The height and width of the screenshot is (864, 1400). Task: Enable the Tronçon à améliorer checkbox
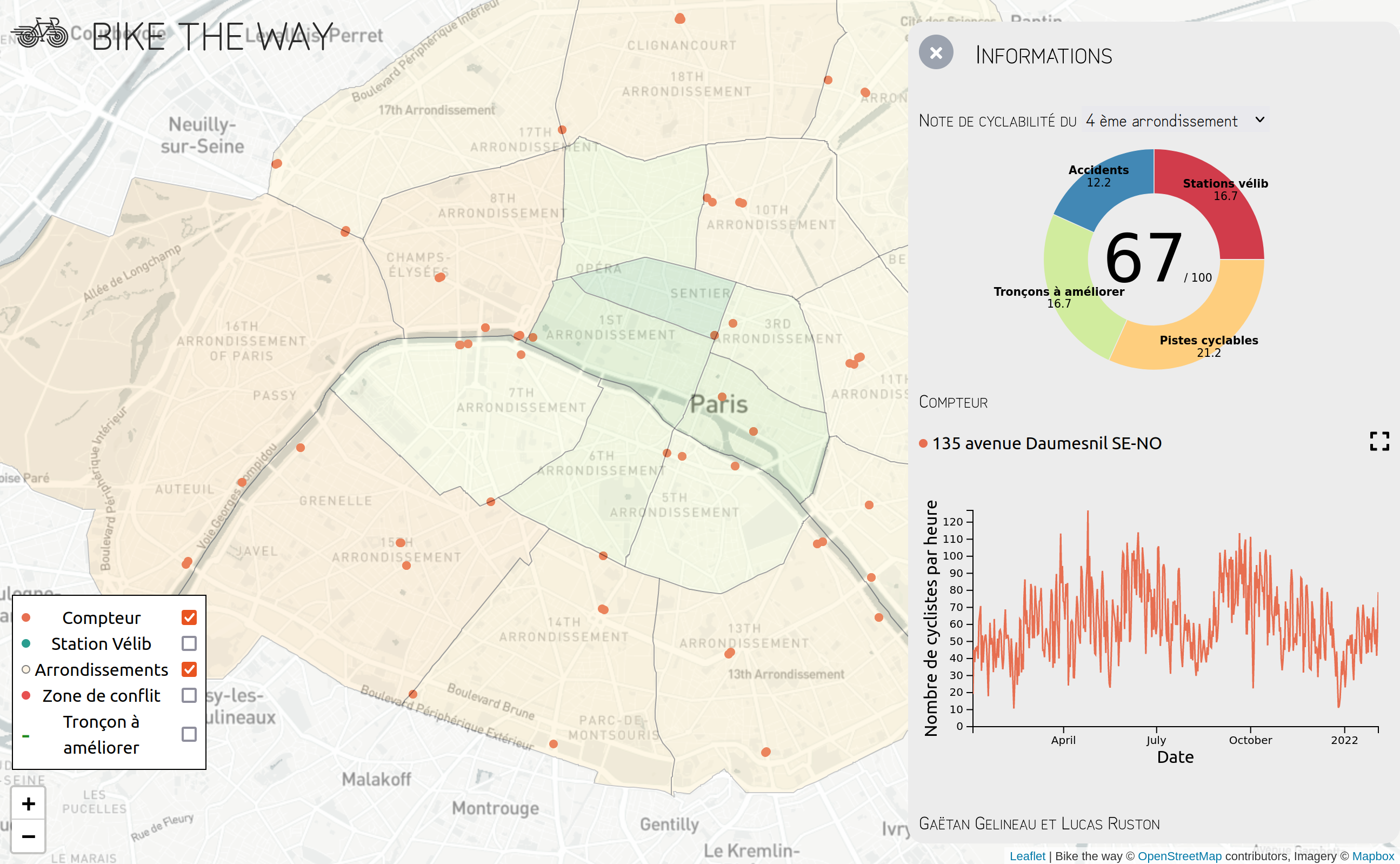[x=189, y=734]
